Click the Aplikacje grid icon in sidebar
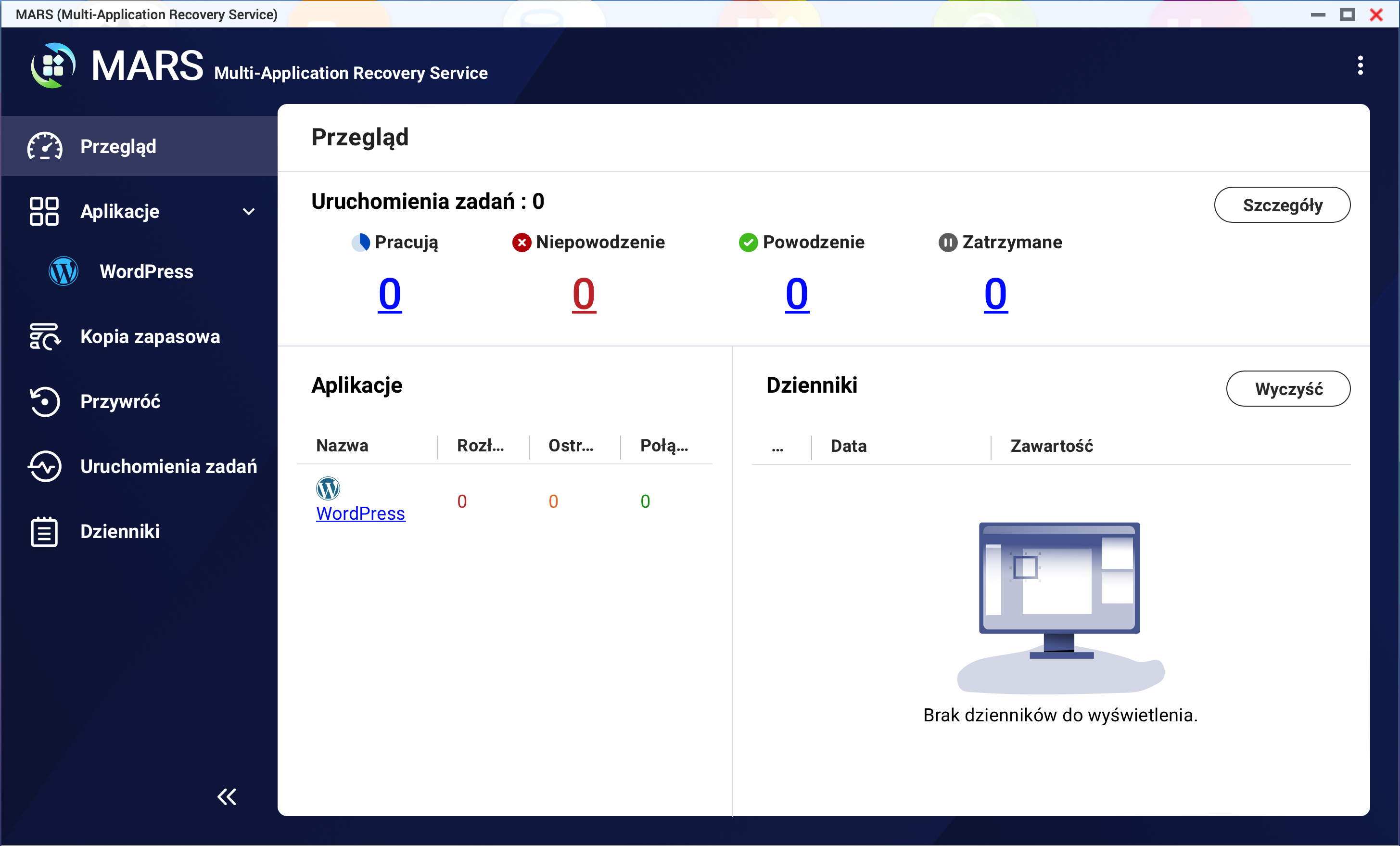The image size is (1400, 846). point(44,211)
